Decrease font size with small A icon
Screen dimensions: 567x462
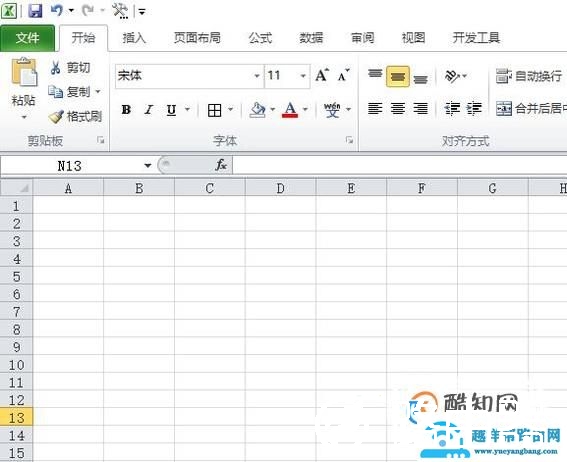(x=343, y=75)
